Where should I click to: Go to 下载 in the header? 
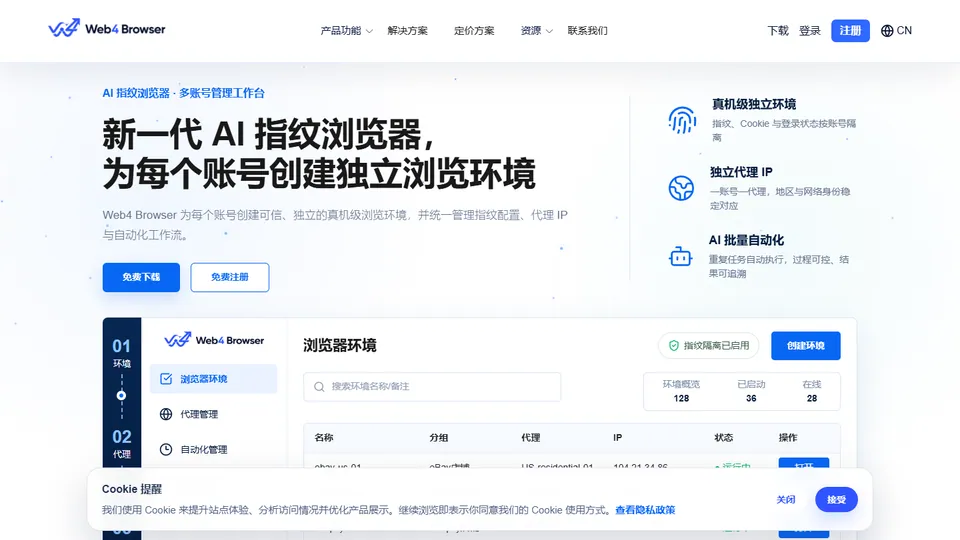coord(778,31)
